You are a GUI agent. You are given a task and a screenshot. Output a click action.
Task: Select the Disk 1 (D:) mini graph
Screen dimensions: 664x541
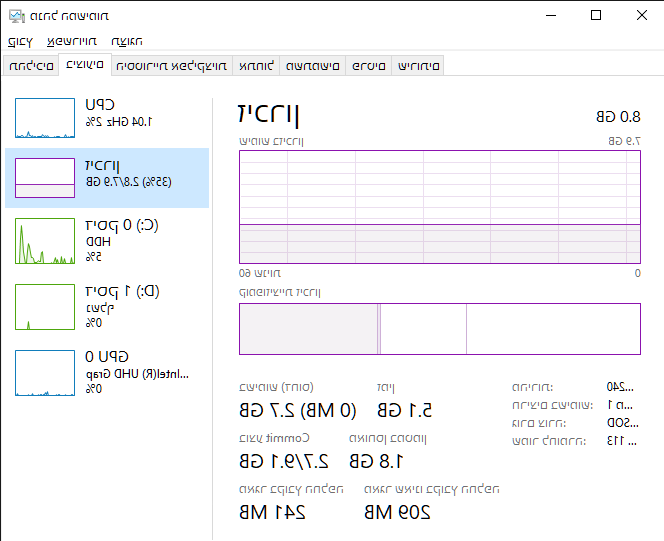(45, 307)
